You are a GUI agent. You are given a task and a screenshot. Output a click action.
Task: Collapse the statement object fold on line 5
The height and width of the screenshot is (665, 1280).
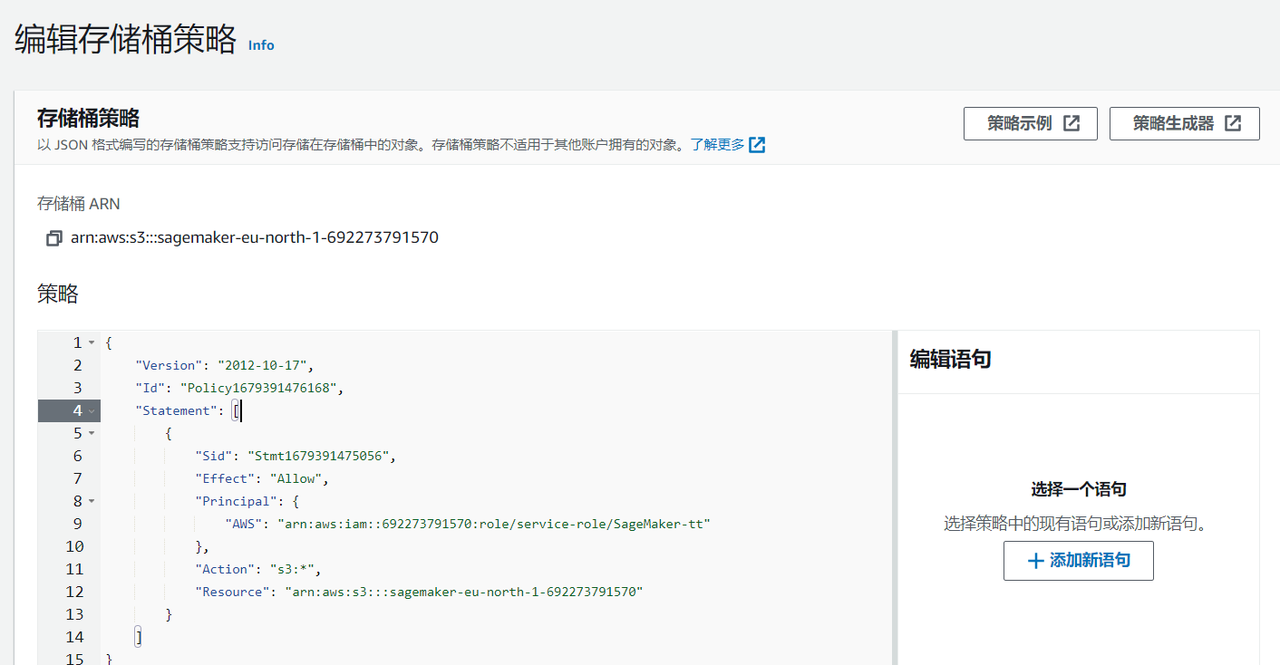pyautogui.click(x=92, y=433)
